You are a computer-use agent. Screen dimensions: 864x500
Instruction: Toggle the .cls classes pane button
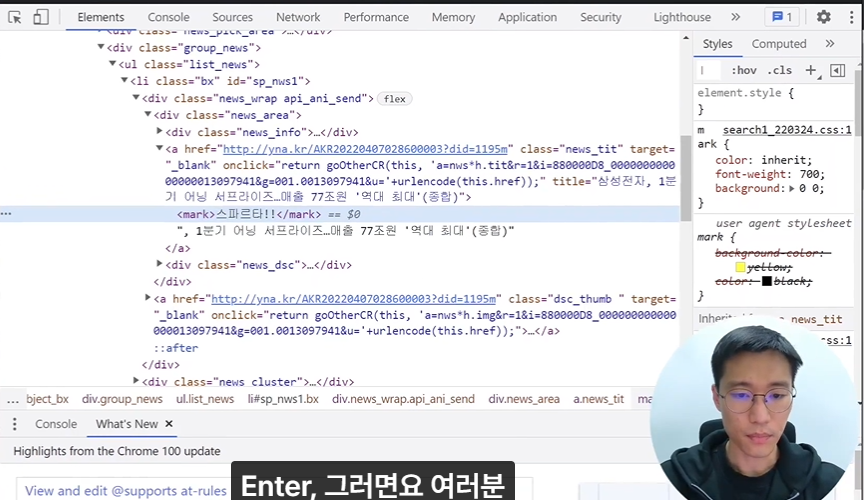[x=779, y=71]
